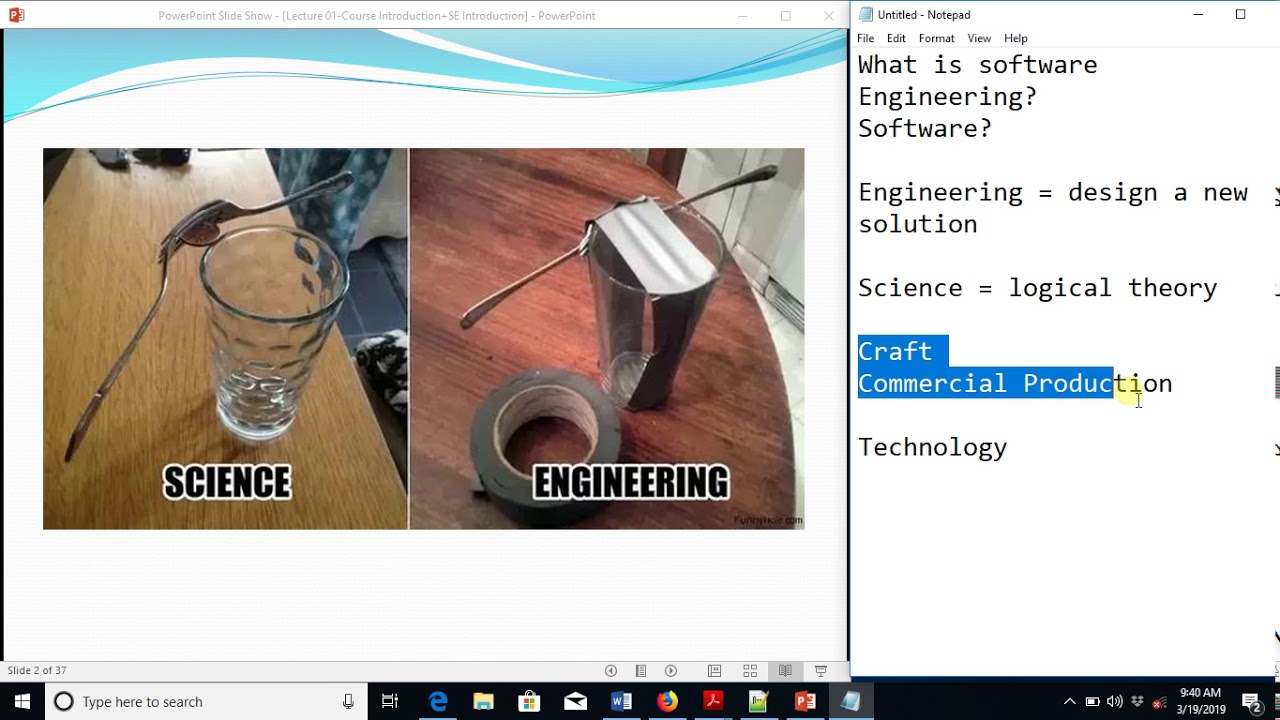Screen dimensions: 1280x720
Task: Open File Explorer from taskbar
Action: (484, 702)
